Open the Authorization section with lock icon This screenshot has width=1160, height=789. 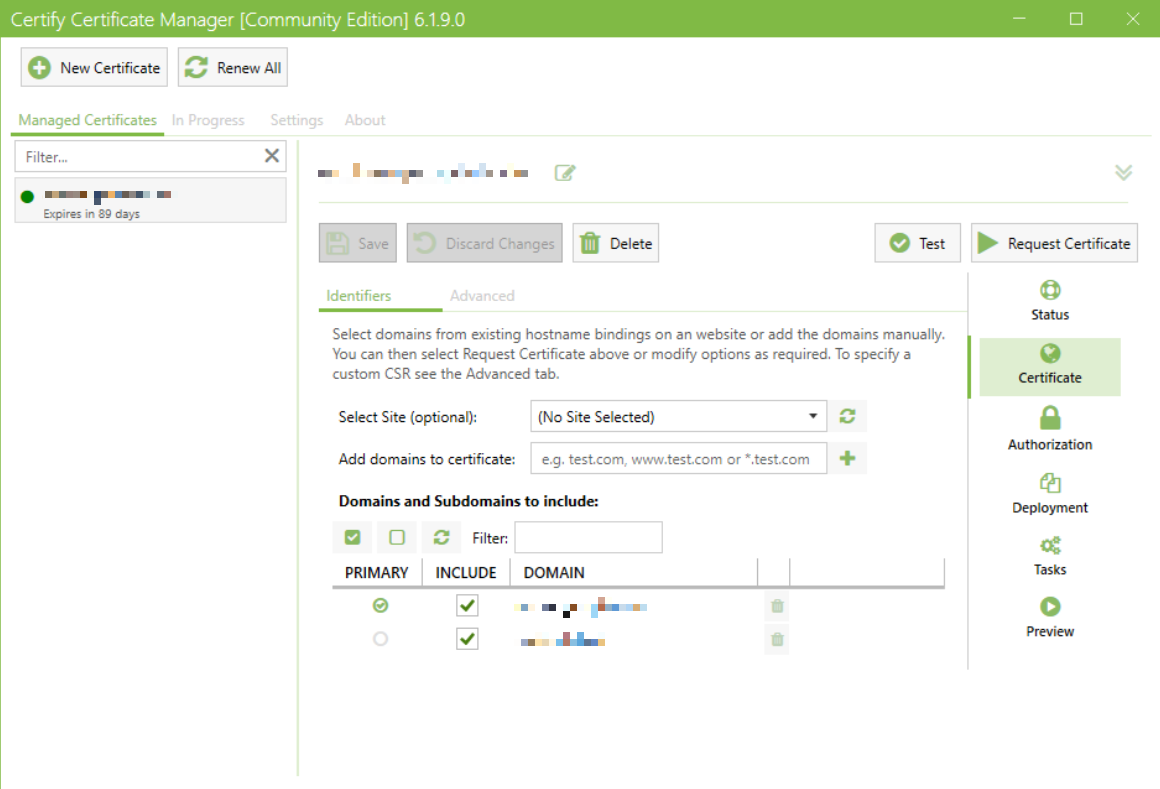pyautogui.click(x=1050, y=427)
